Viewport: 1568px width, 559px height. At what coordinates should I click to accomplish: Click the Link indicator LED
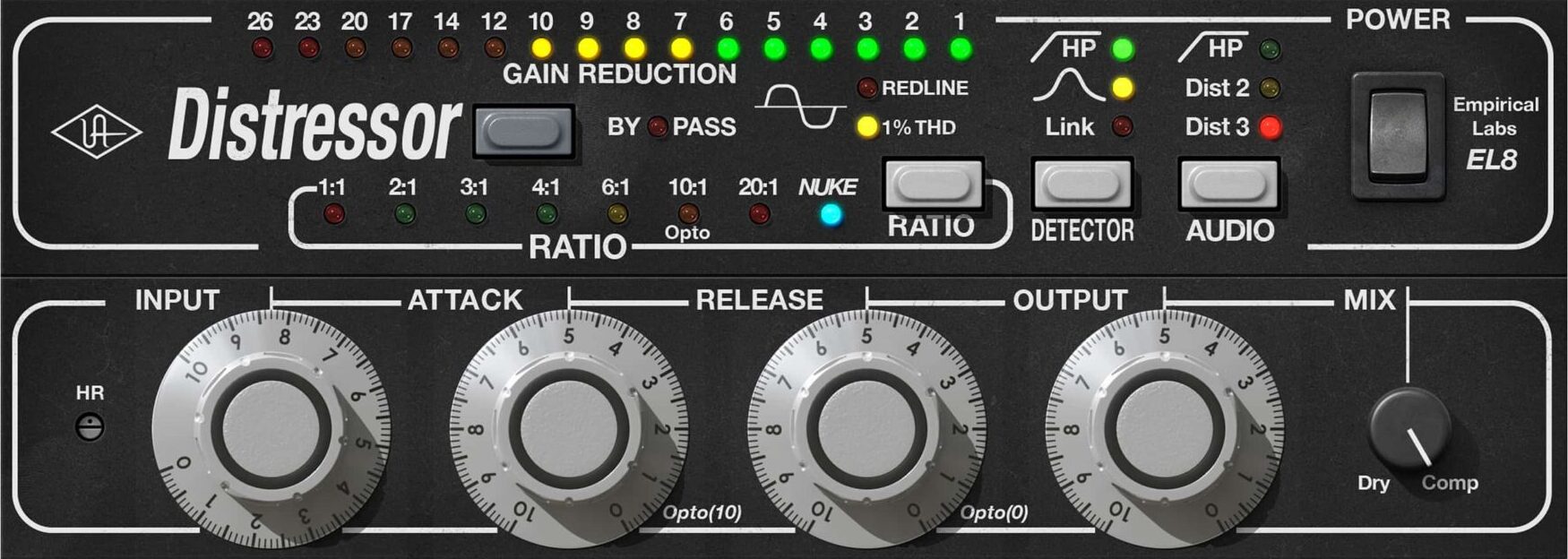[1122, 127]
